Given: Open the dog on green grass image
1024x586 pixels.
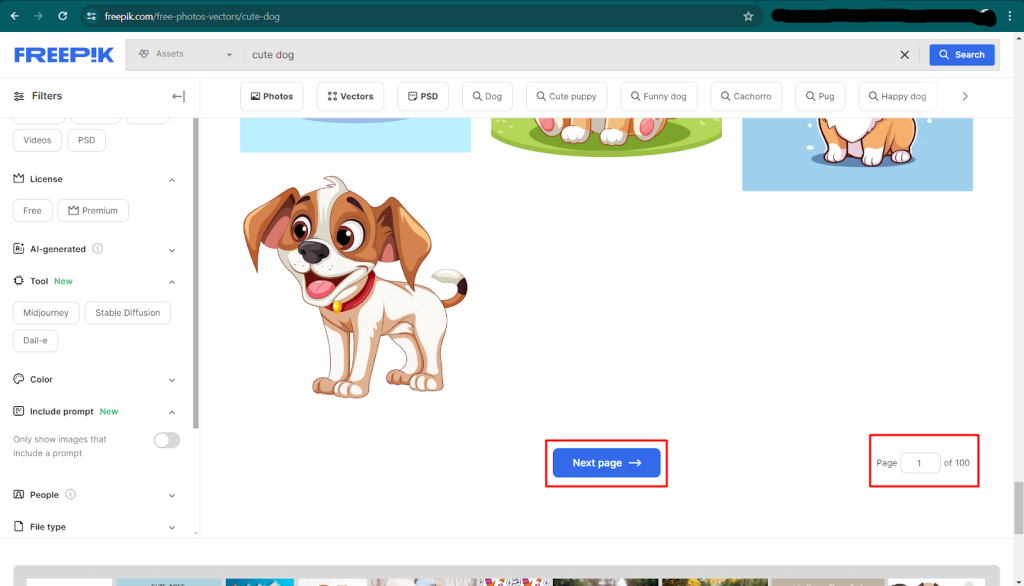Looking at the screenshot, I should click(x=606, y=137).
